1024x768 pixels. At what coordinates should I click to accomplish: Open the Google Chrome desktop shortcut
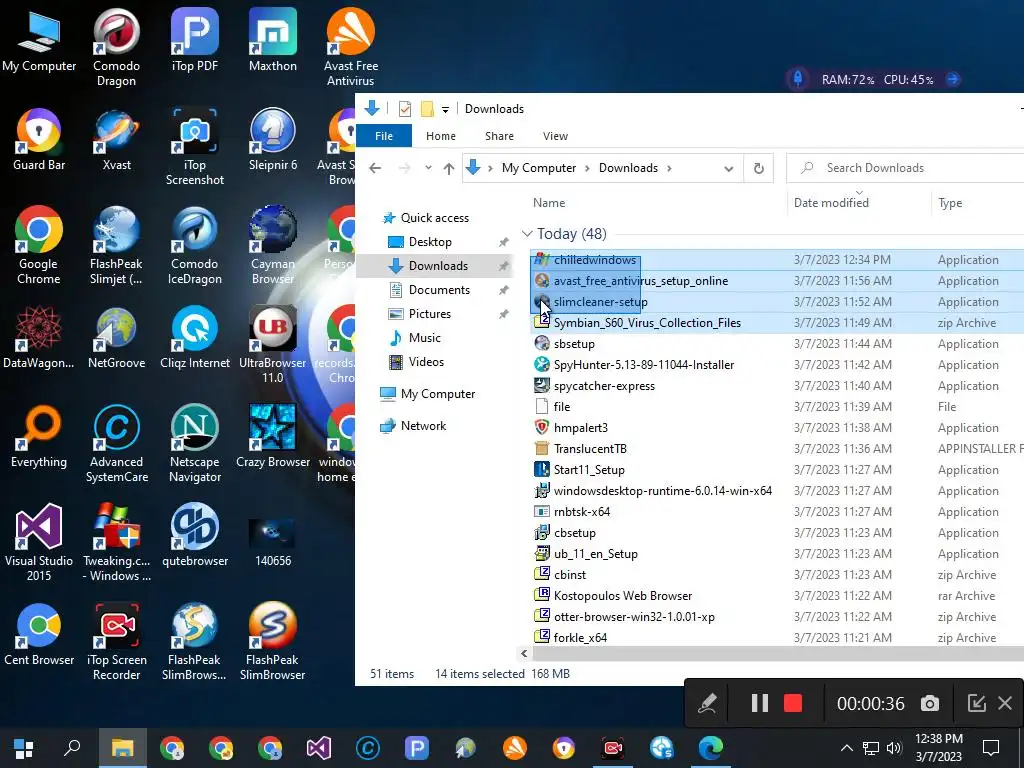tap(39, 246)
